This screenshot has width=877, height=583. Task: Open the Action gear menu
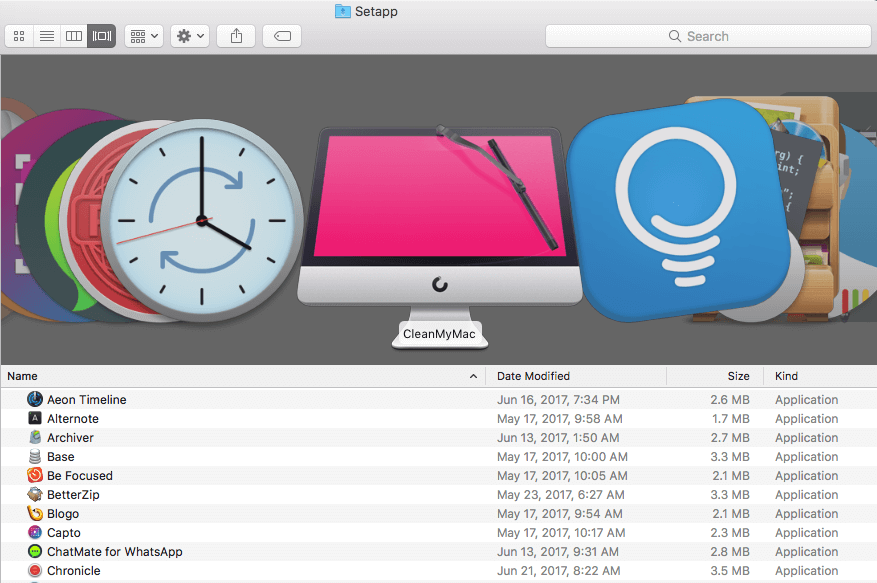click(x=190, y=36)
